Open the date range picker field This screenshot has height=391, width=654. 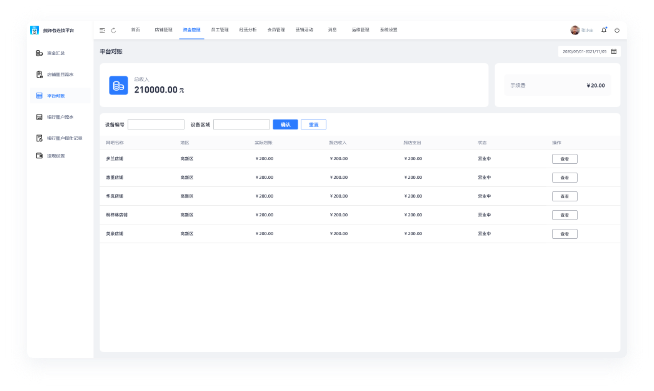tap(589, 51)
